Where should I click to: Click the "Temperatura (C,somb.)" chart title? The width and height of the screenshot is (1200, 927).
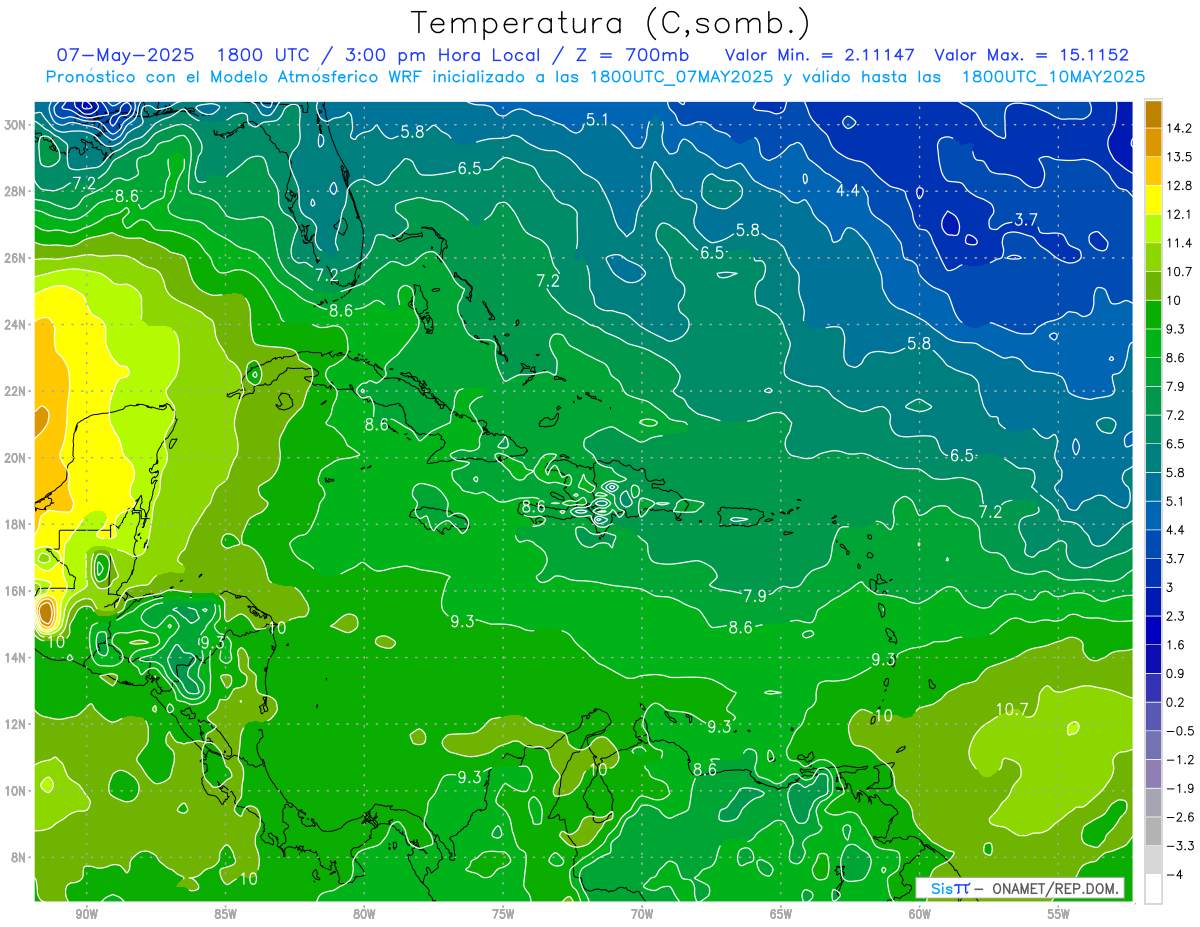tap(611, 23)
